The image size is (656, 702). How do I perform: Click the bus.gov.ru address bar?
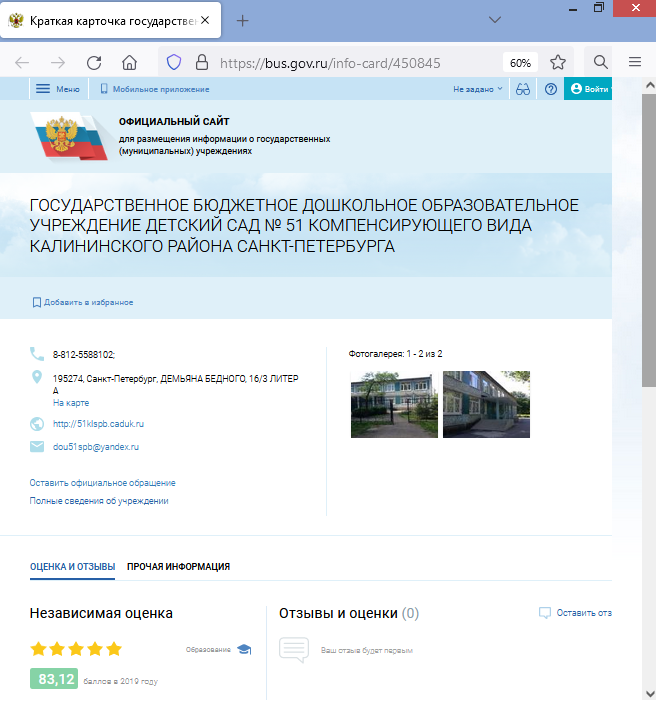coord(330,63)
